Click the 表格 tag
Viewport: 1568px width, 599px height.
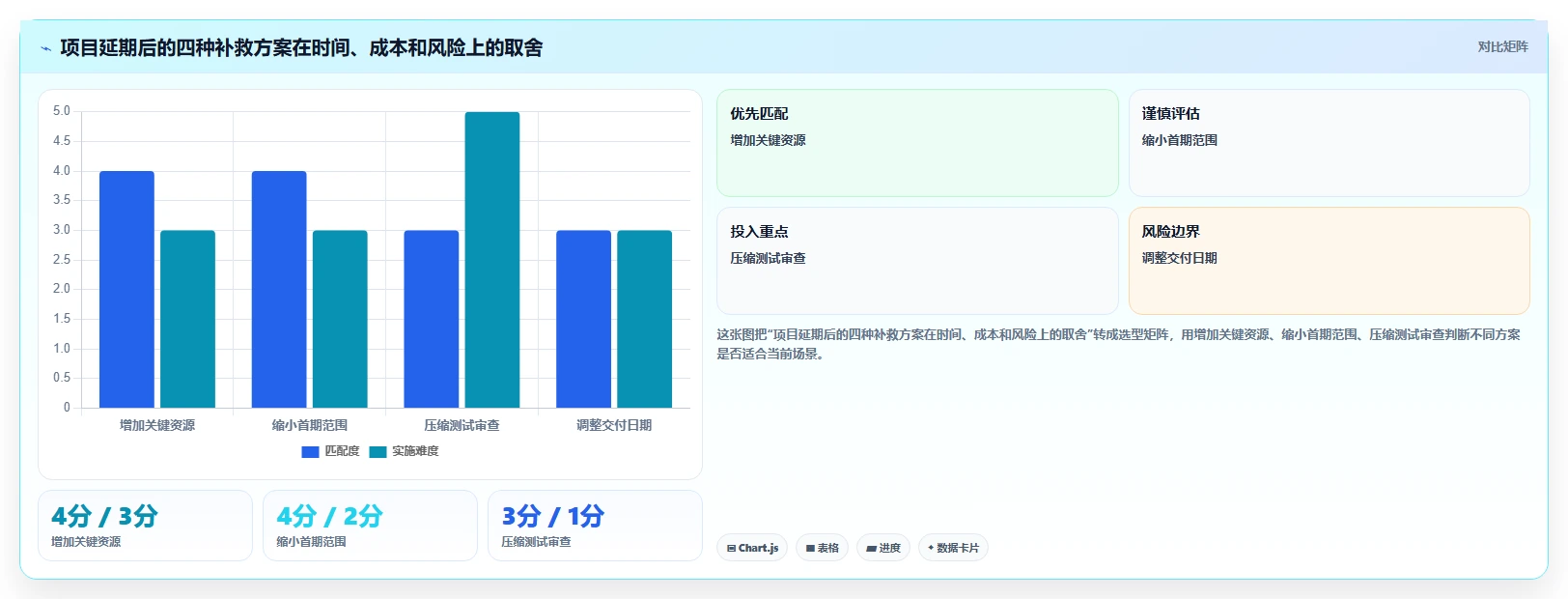coord(822,548)
